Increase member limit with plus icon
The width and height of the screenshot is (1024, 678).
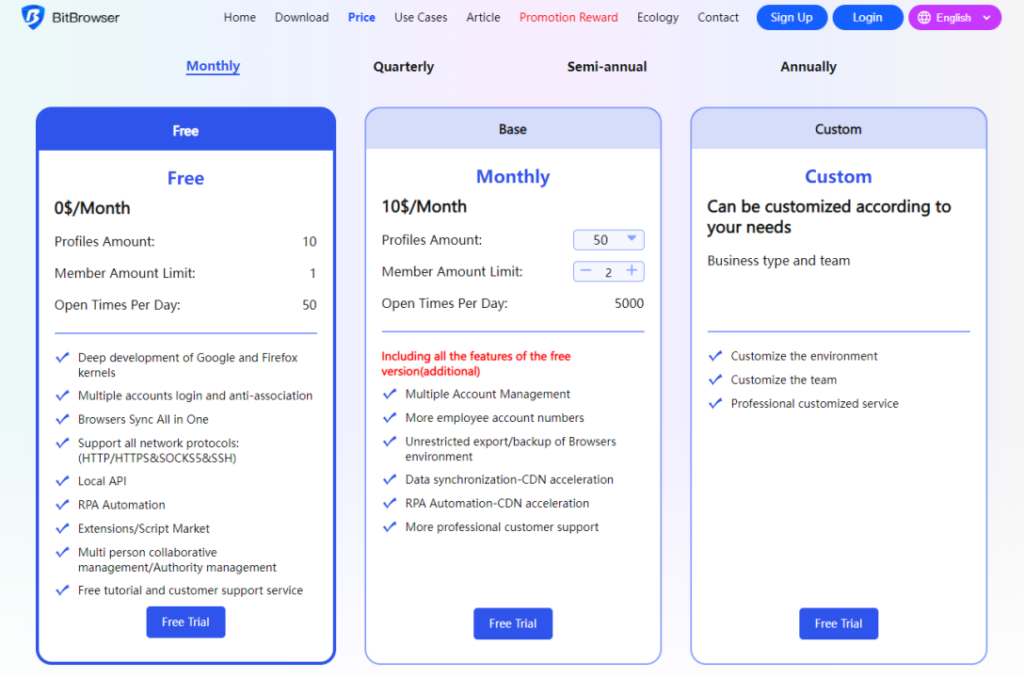632,270
